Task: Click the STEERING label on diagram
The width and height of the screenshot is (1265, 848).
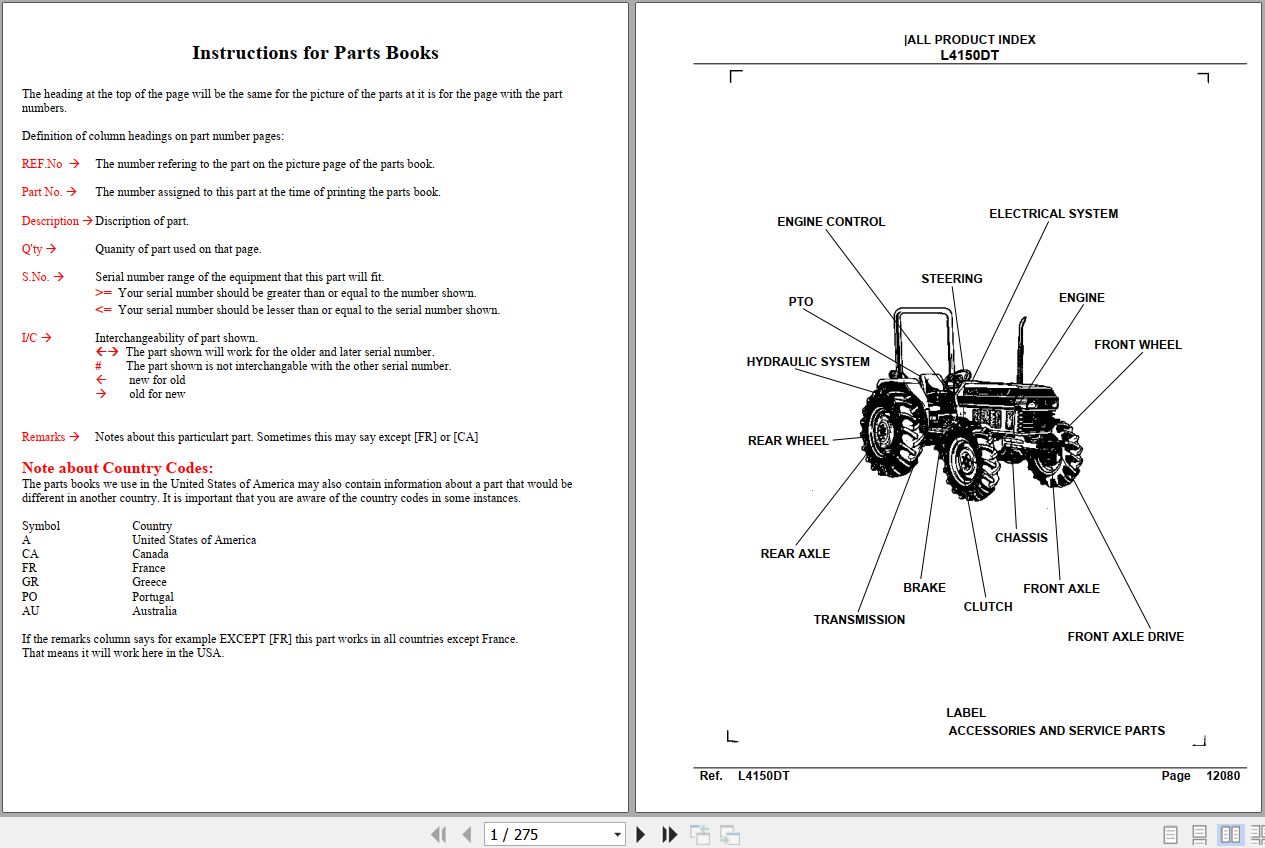Action: 951,279
